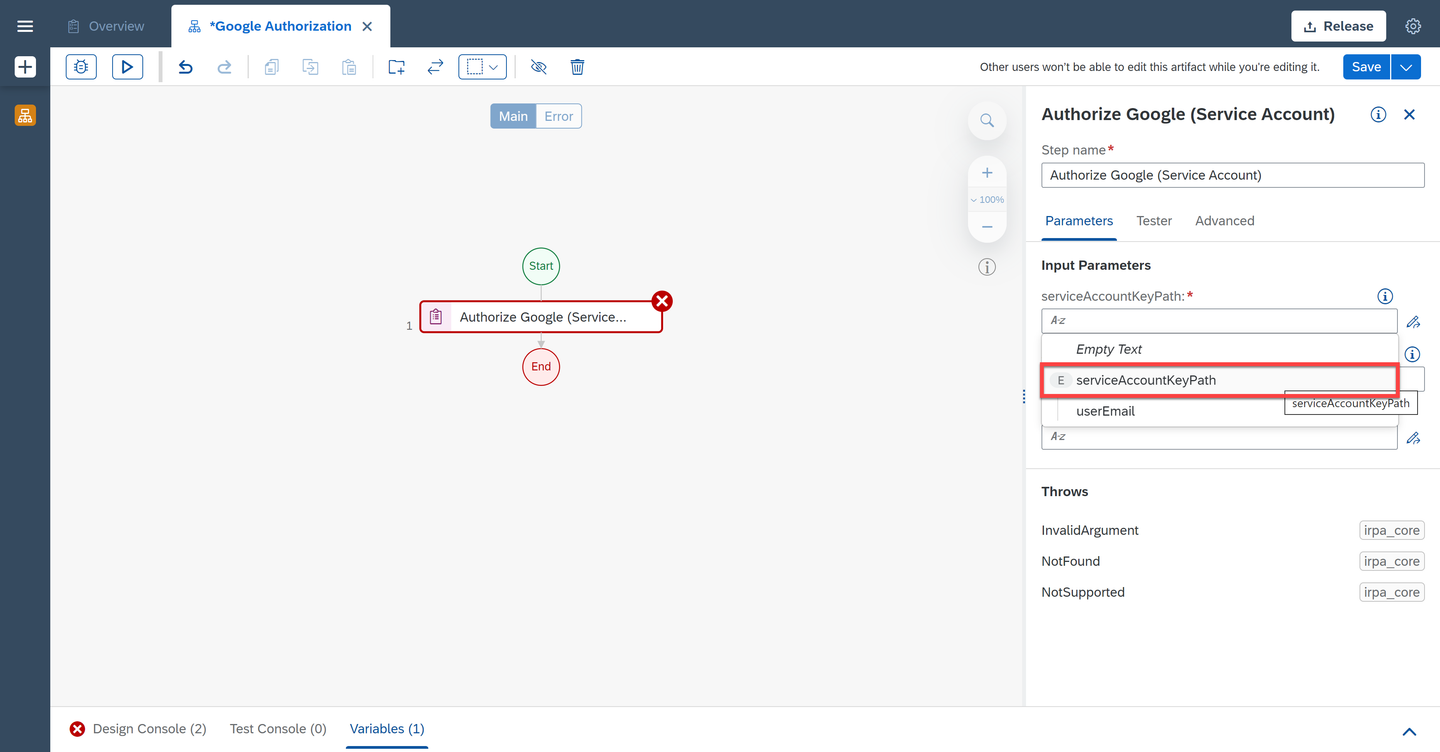Switch canvas to Main view
The height and width of the screenshot is (752, 1440).
coord(513,116)
